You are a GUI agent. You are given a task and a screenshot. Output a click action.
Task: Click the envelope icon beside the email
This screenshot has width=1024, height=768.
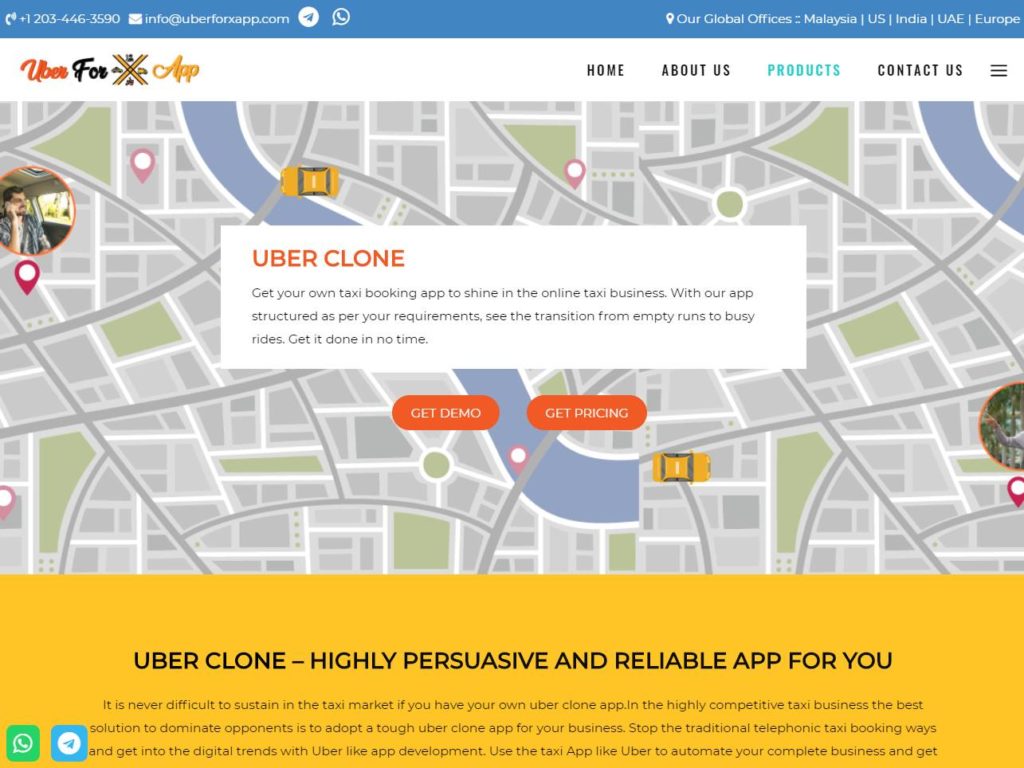coord(135,19)
